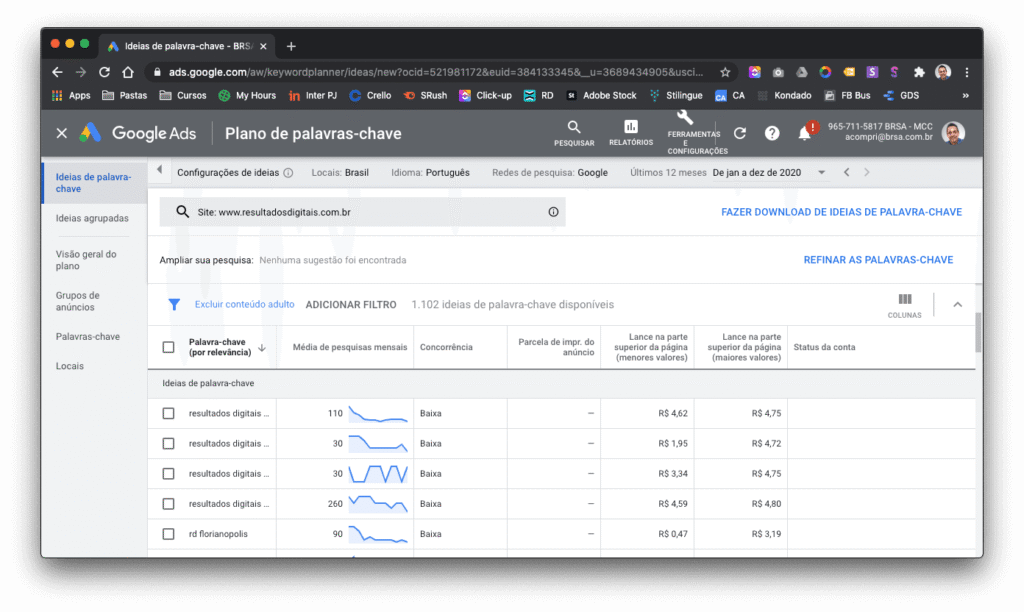
Task: Click the blue filter funnel icon
Action: click(174, 304)
